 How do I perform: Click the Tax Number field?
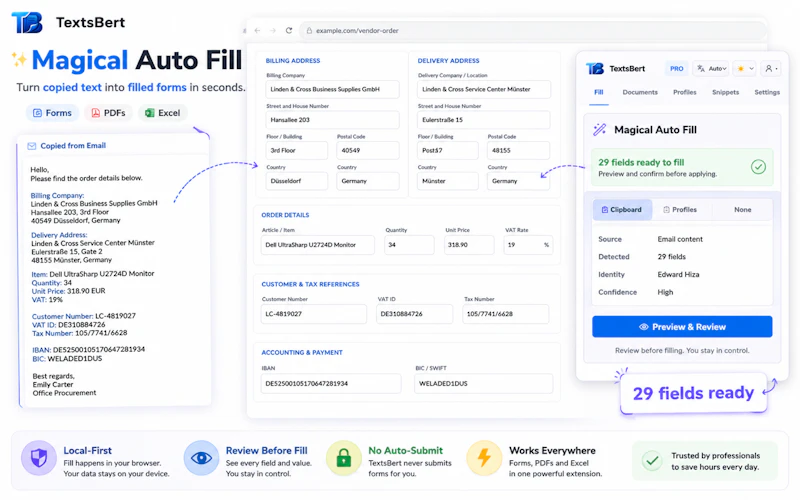pos(506,314)
